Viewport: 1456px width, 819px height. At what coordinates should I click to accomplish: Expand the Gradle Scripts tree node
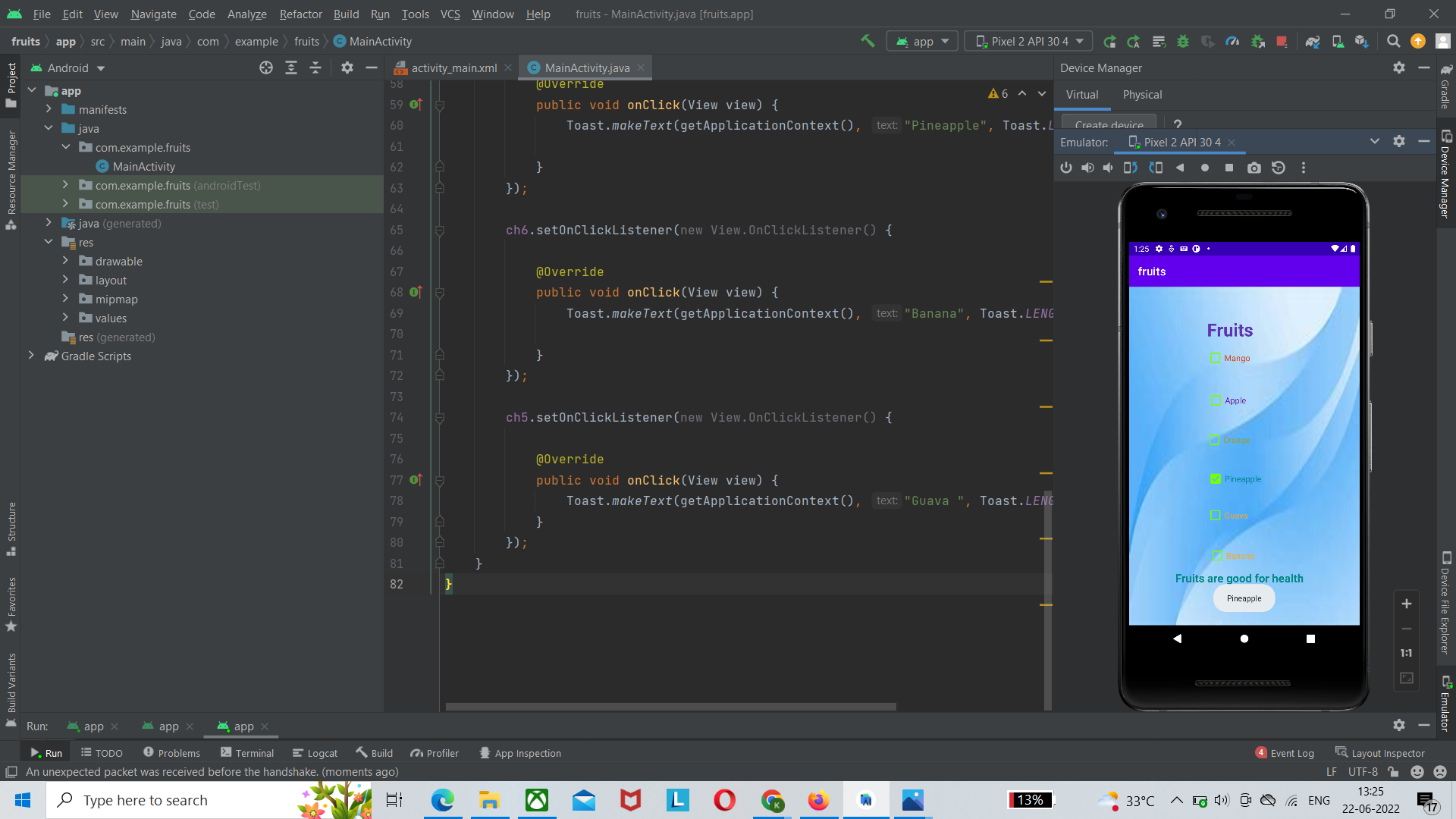click(31, 356)
